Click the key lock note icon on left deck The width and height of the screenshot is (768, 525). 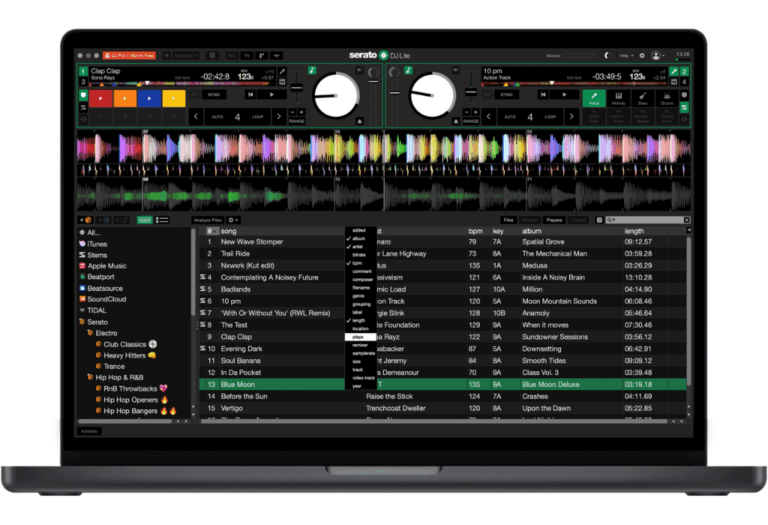tap(312, 71)
